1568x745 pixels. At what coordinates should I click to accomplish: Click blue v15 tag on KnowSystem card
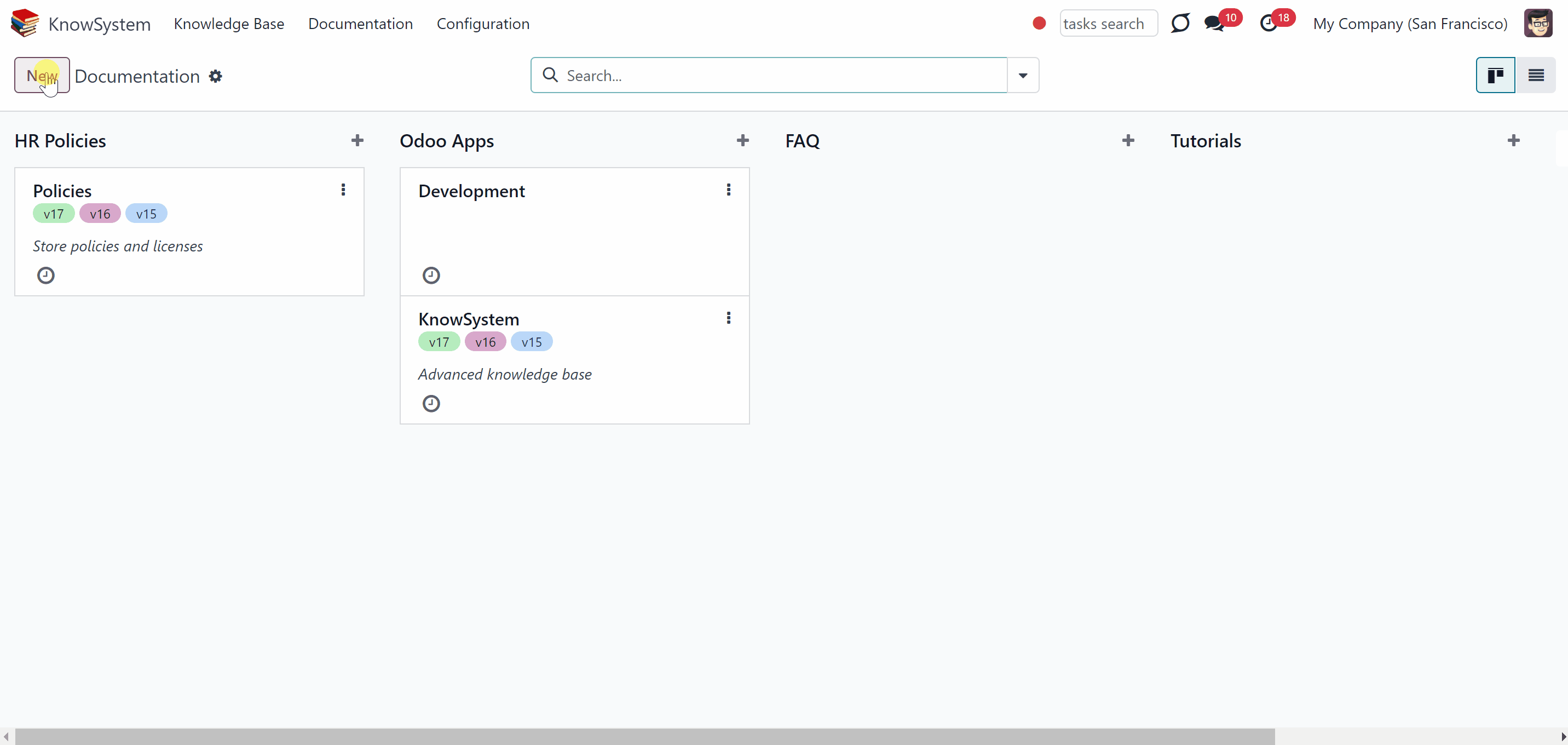click(x=532, y=342)
